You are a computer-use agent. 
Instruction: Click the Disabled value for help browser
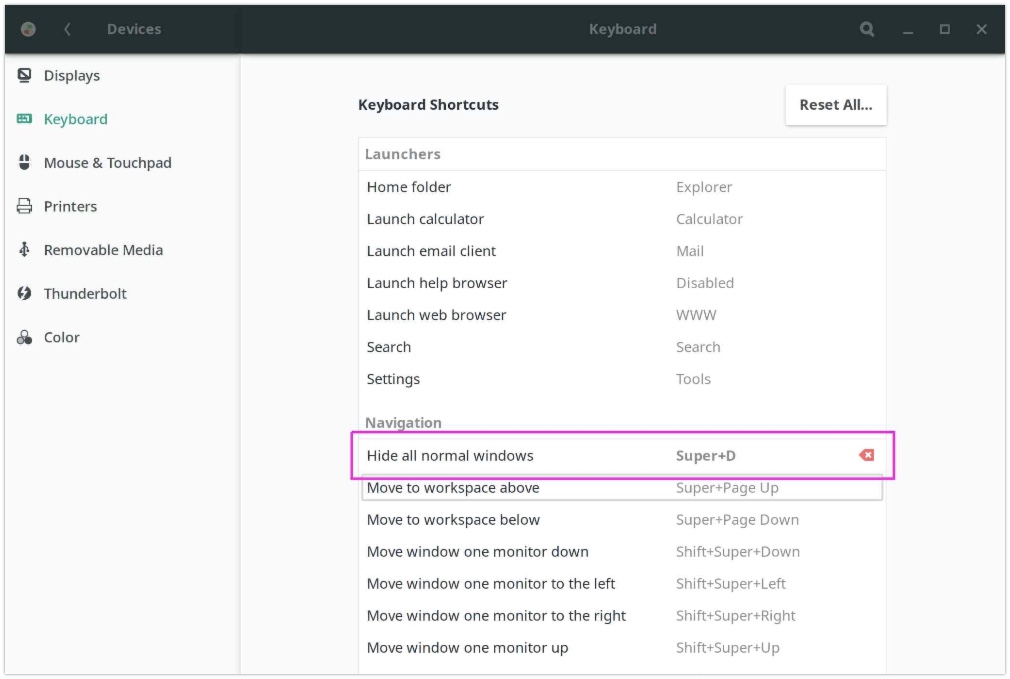point(704,283)
